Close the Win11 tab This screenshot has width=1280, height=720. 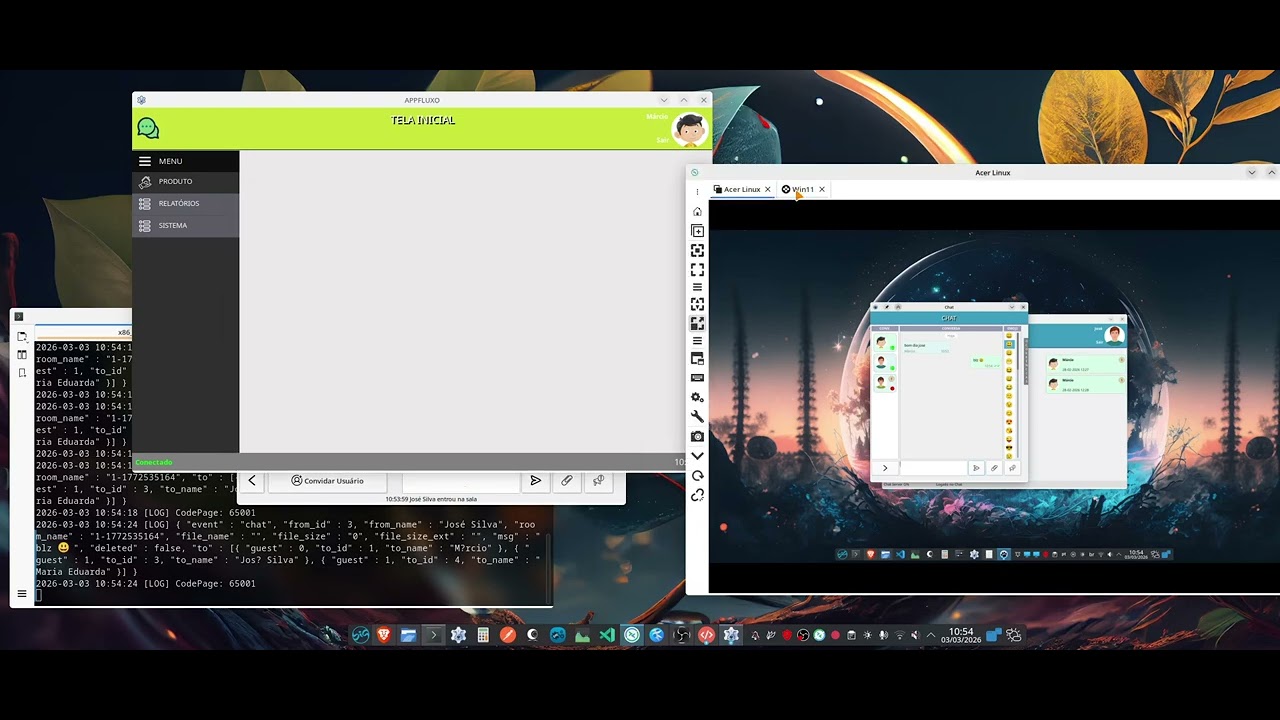tap(822, 189)
